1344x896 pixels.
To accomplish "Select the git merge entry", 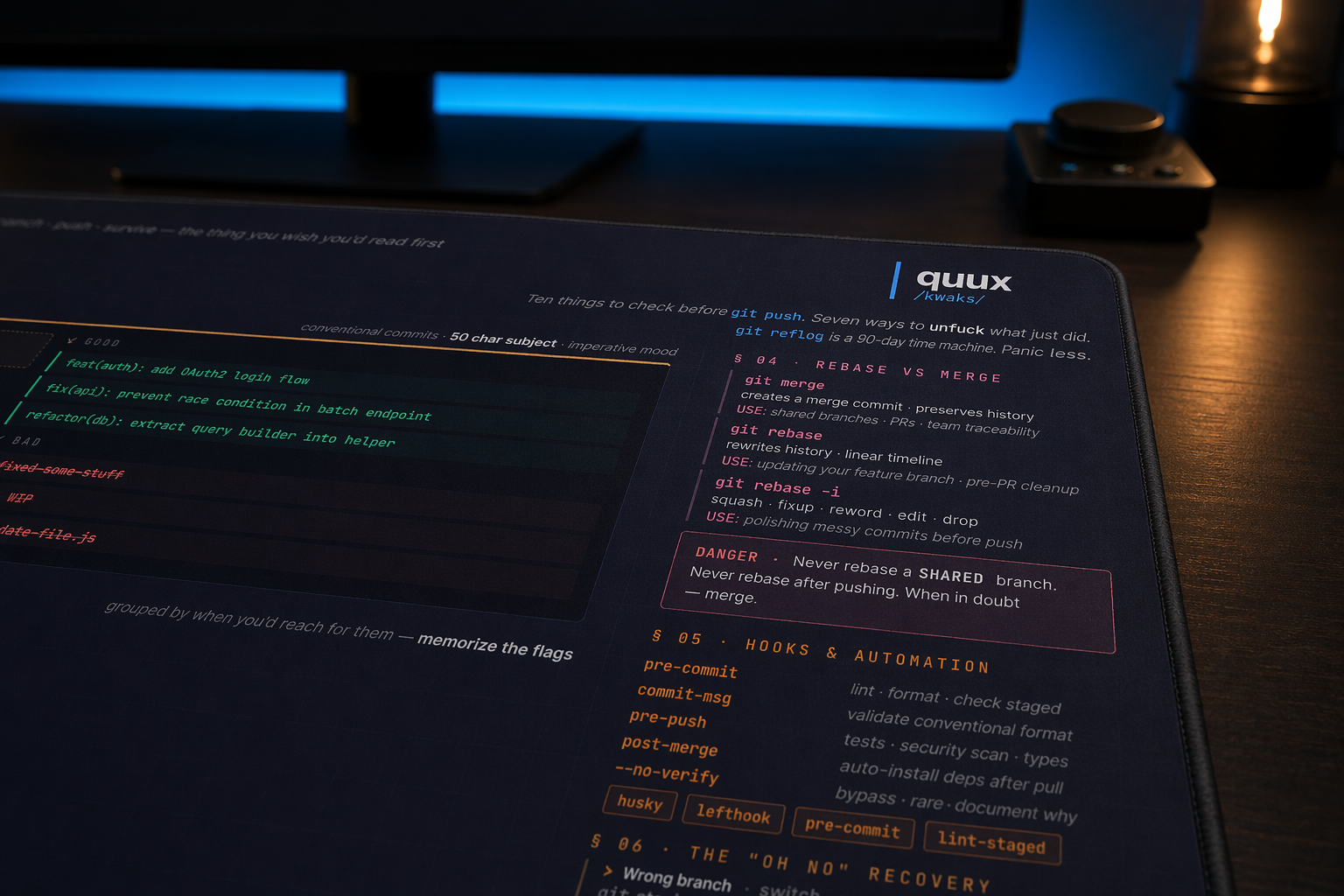I will point(784,382).
